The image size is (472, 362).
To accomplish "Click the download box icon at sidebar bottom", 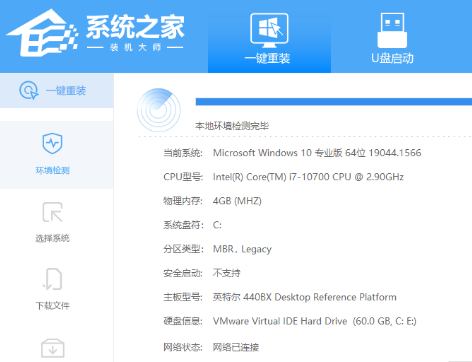I will click(53, 348).
